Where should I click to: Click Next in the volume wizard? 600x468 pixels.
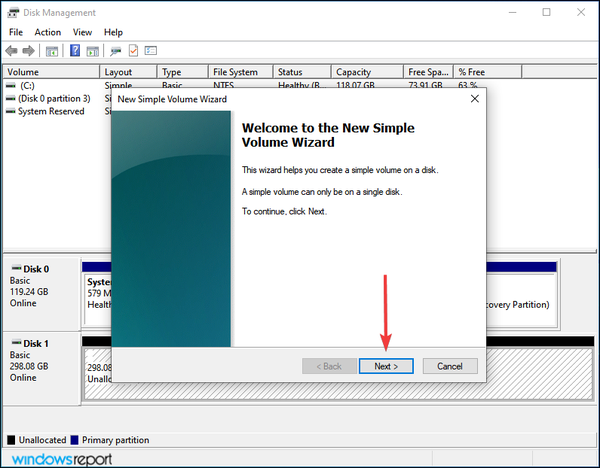386,366
